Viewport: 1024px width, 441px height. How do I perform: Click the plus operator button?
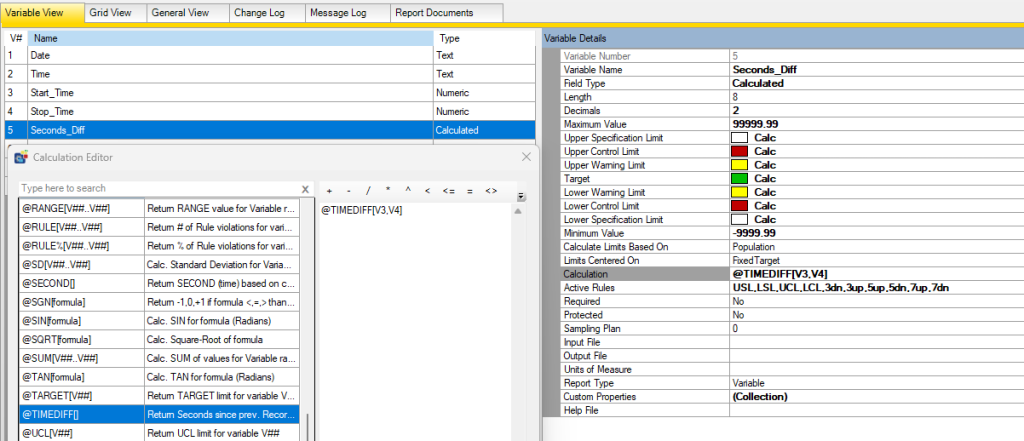[x=329, y=190]
